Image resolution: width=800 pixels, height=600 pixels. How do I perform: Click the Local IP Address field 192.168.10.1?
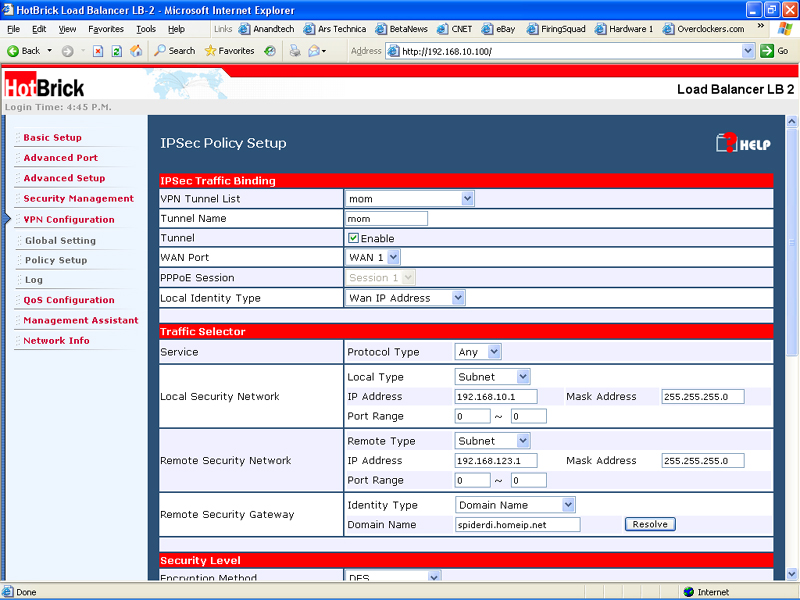tap(496, 396)
